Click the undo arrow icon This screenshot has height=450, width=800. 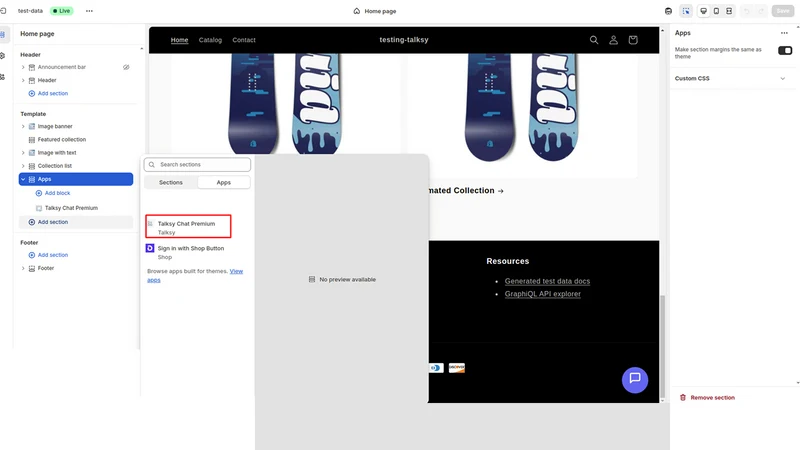point(747,11)
